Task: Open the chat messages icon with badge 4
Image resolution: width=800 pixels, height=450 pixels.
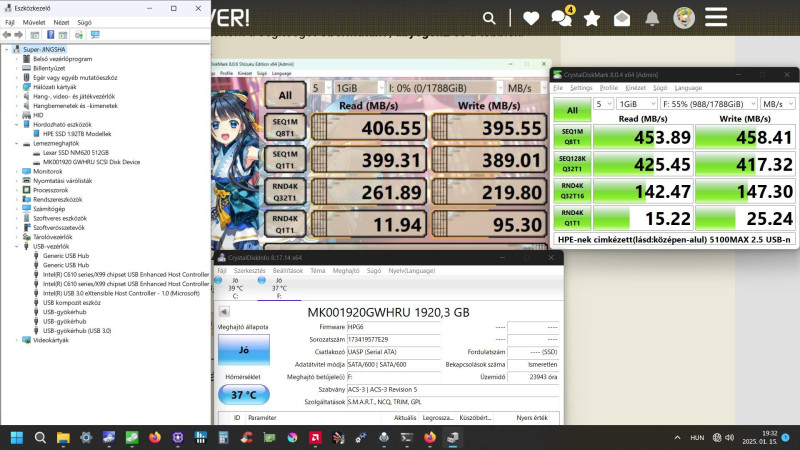Action: pos(562,18)
